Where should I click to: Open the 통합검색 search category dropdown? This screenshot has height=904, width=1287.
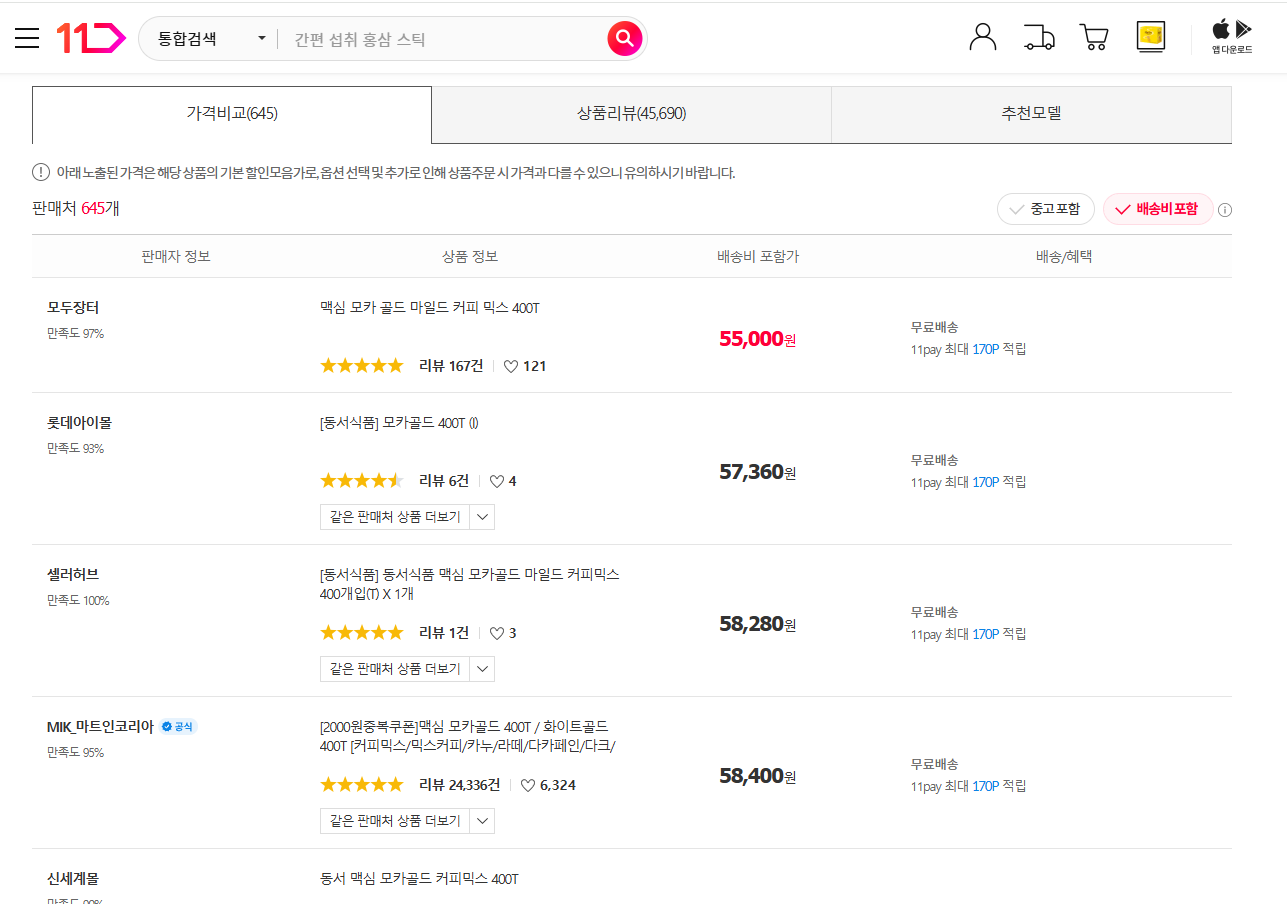coord(210,37)
